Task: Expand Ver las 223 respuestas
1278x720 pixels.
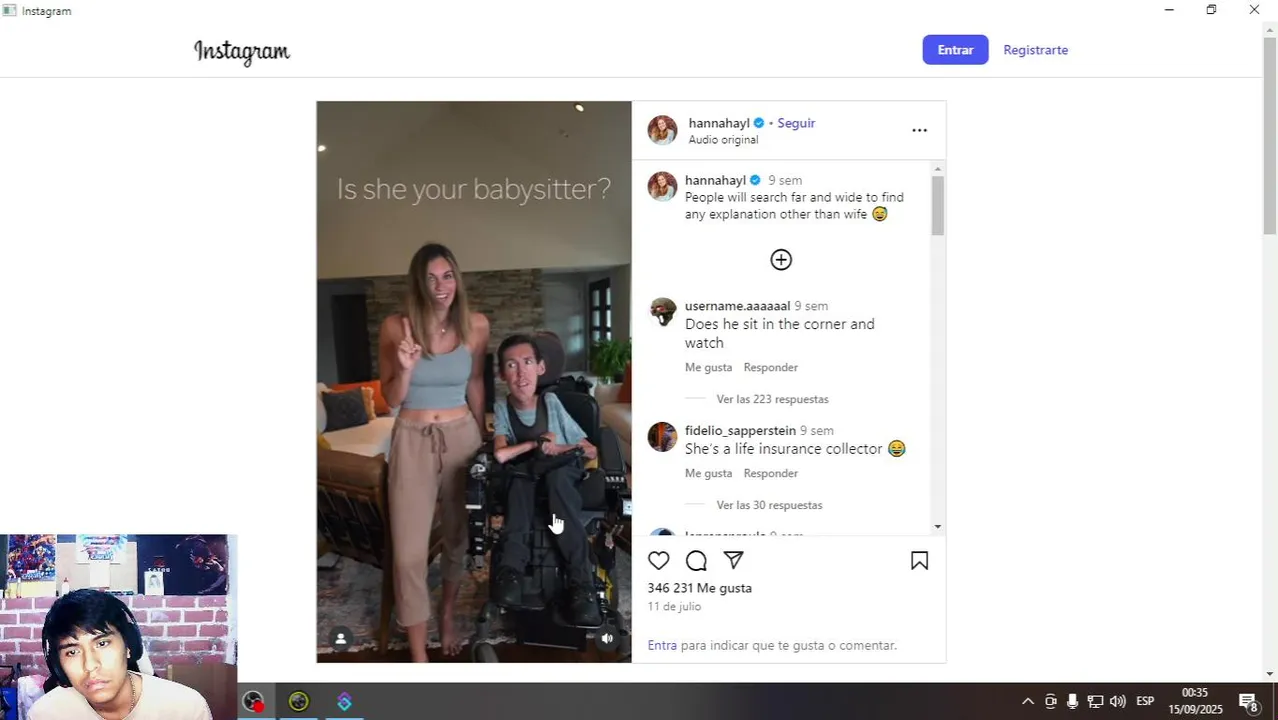Action: (772, 399)
